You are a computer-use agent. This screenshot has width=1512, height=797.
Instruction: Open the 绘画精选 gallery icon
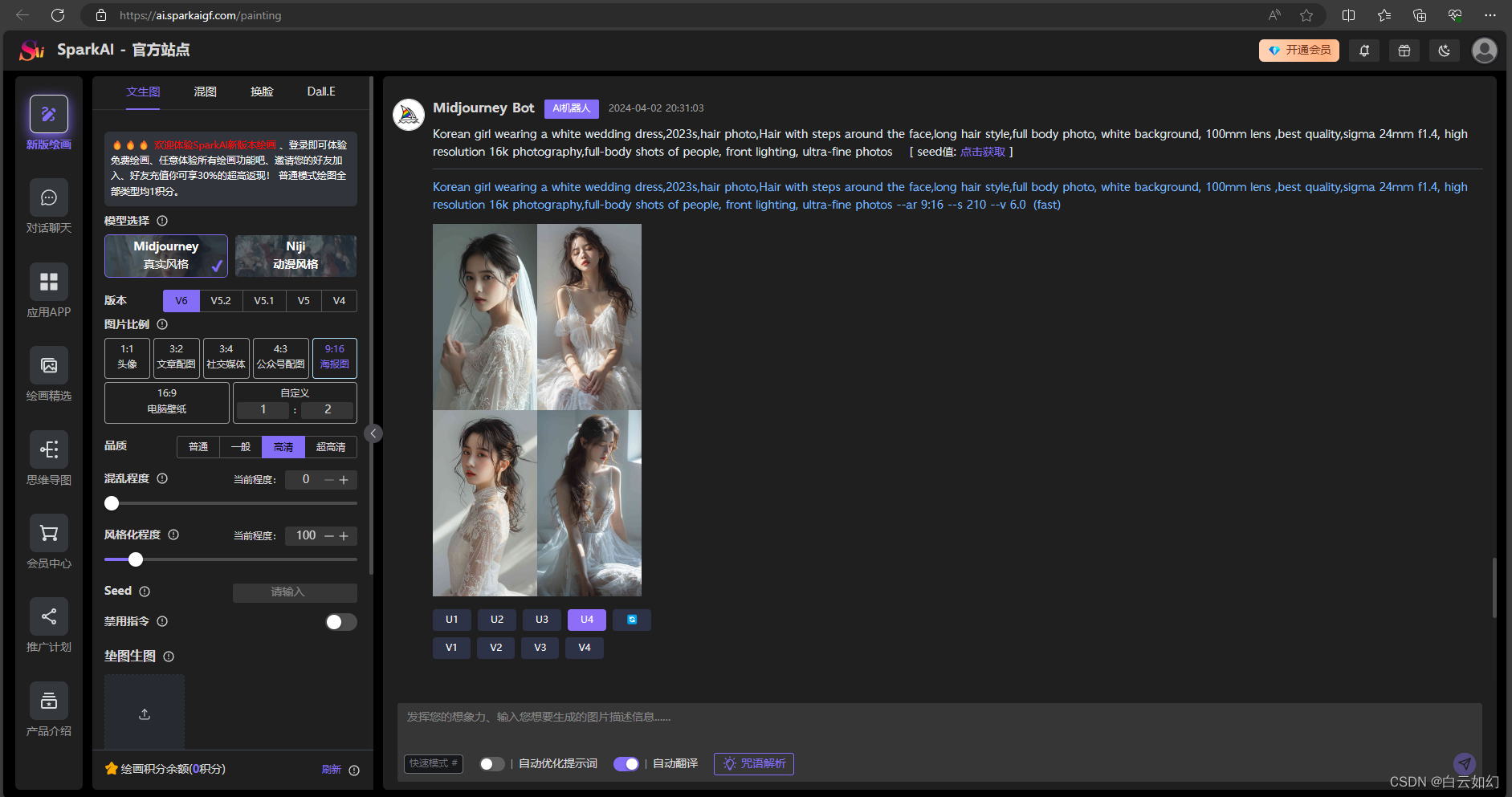(49, 366)
